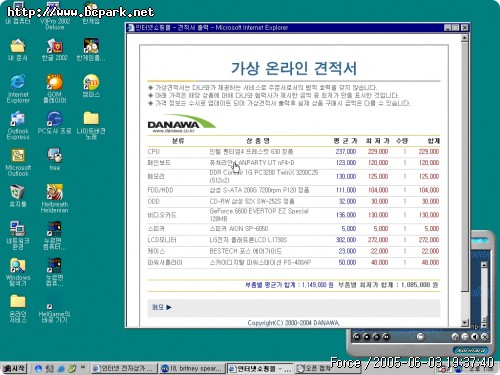
Task: Open the PC도사 프로 desktop icon
Action: click(x=55, y=123)
